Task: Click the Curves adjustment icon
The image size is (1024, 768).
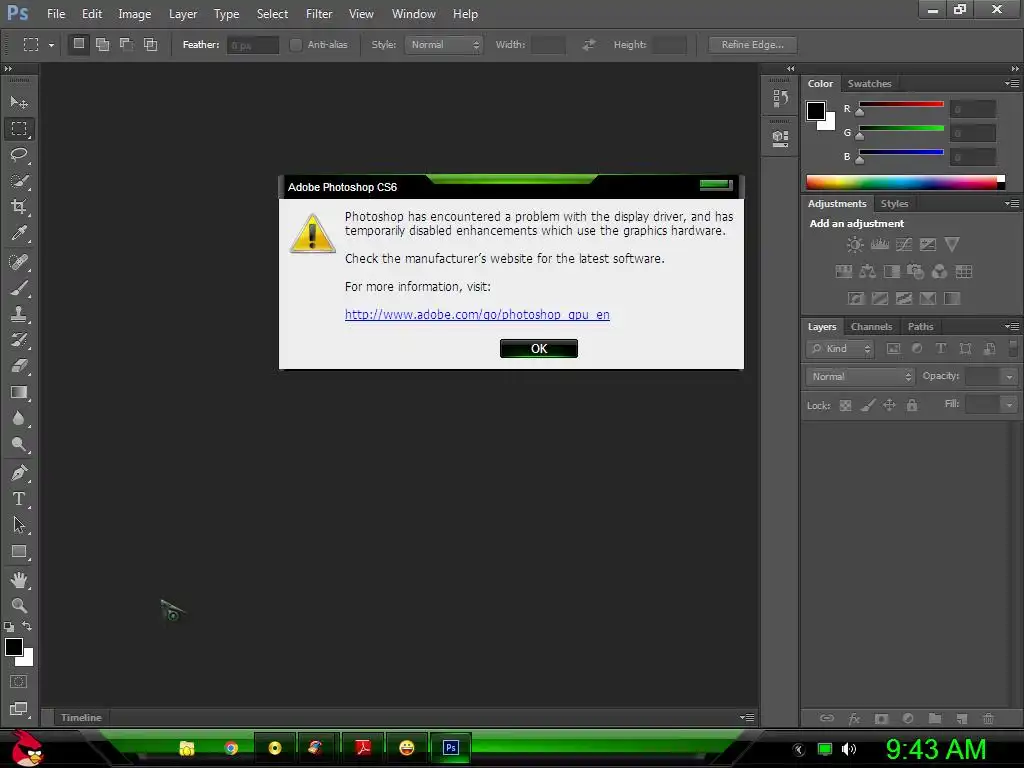Action: click(x=904, y=245)
